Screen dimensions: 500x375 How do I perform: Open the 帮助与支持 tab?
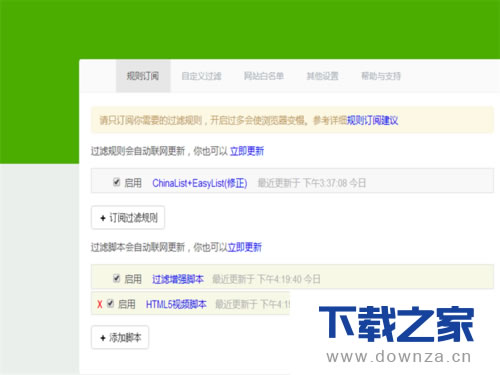pos(381,76)
